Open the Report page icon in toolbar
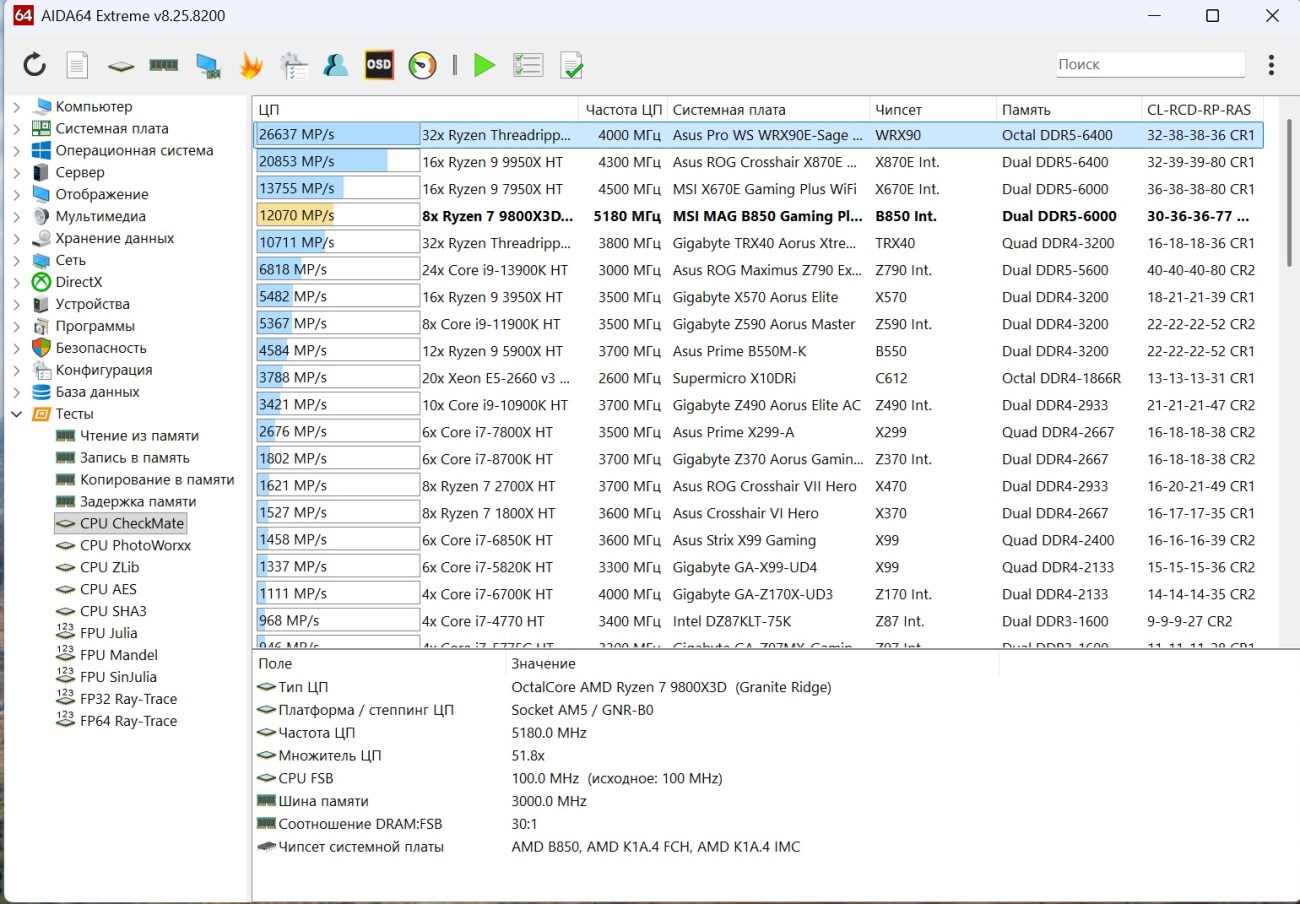 [x=78, y=66]
